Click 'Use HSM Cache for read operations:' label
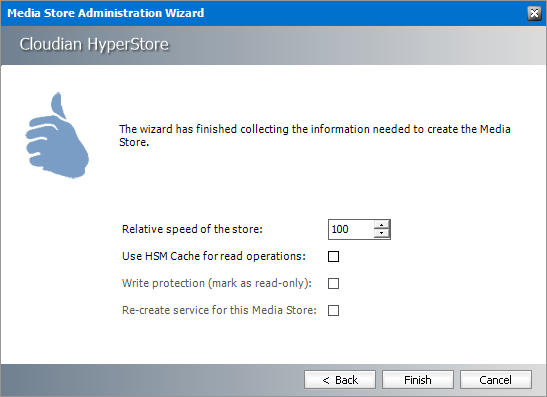 coord(214,256)
